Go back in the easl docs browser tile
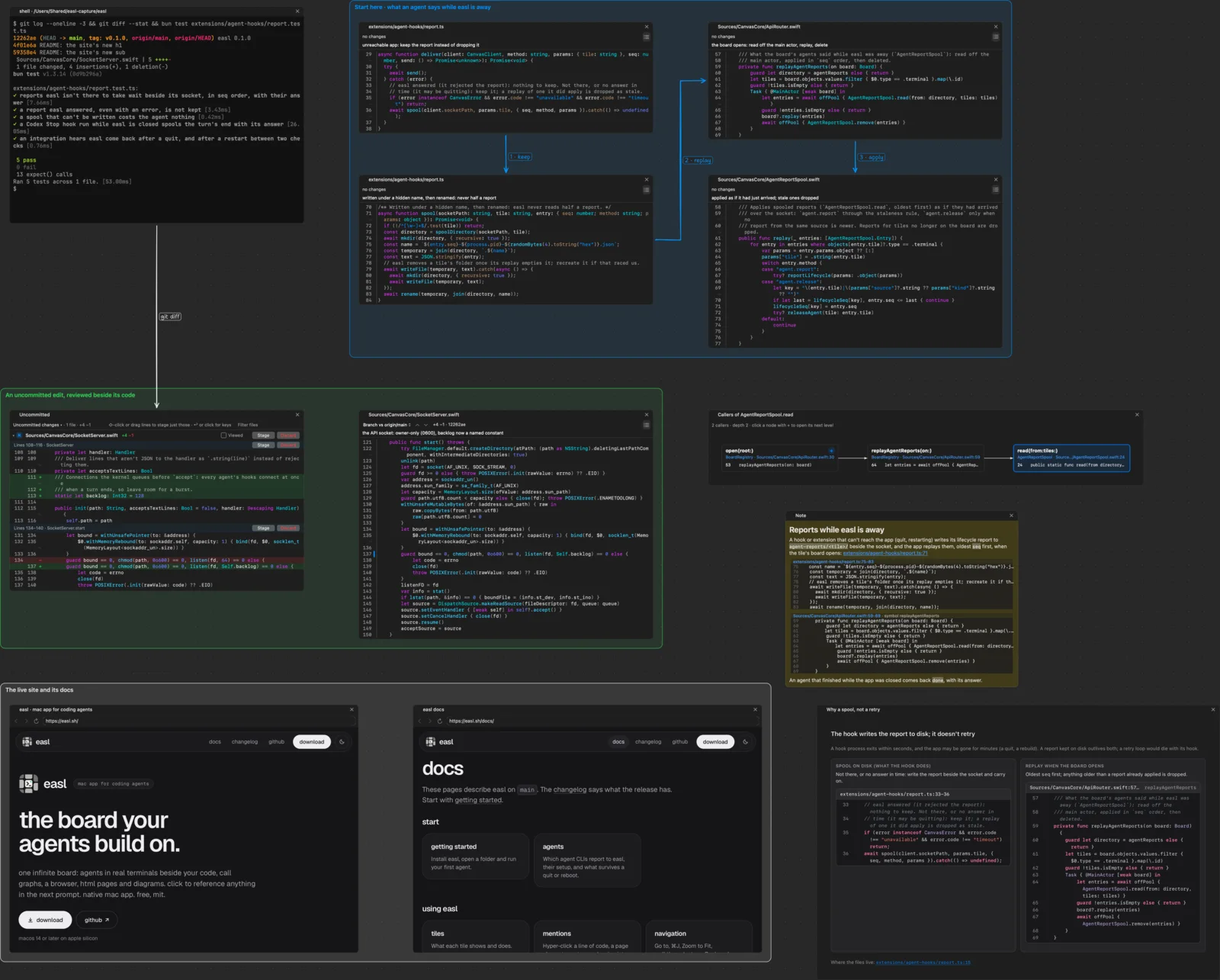The width and height of the screenshot is (1220, 980). [421, 721]
